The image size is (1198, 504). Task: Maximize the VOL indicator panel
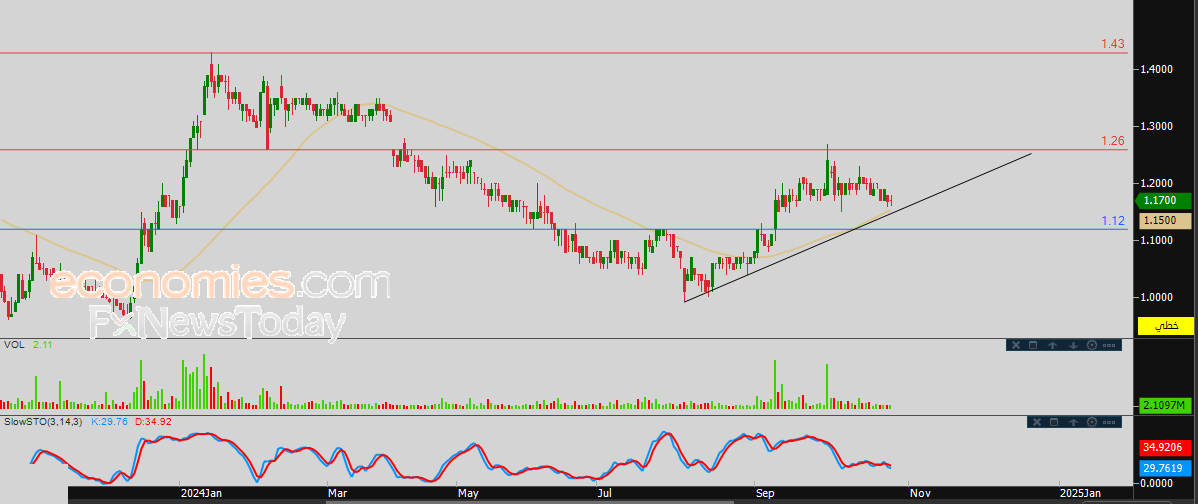click(1033, 345)
